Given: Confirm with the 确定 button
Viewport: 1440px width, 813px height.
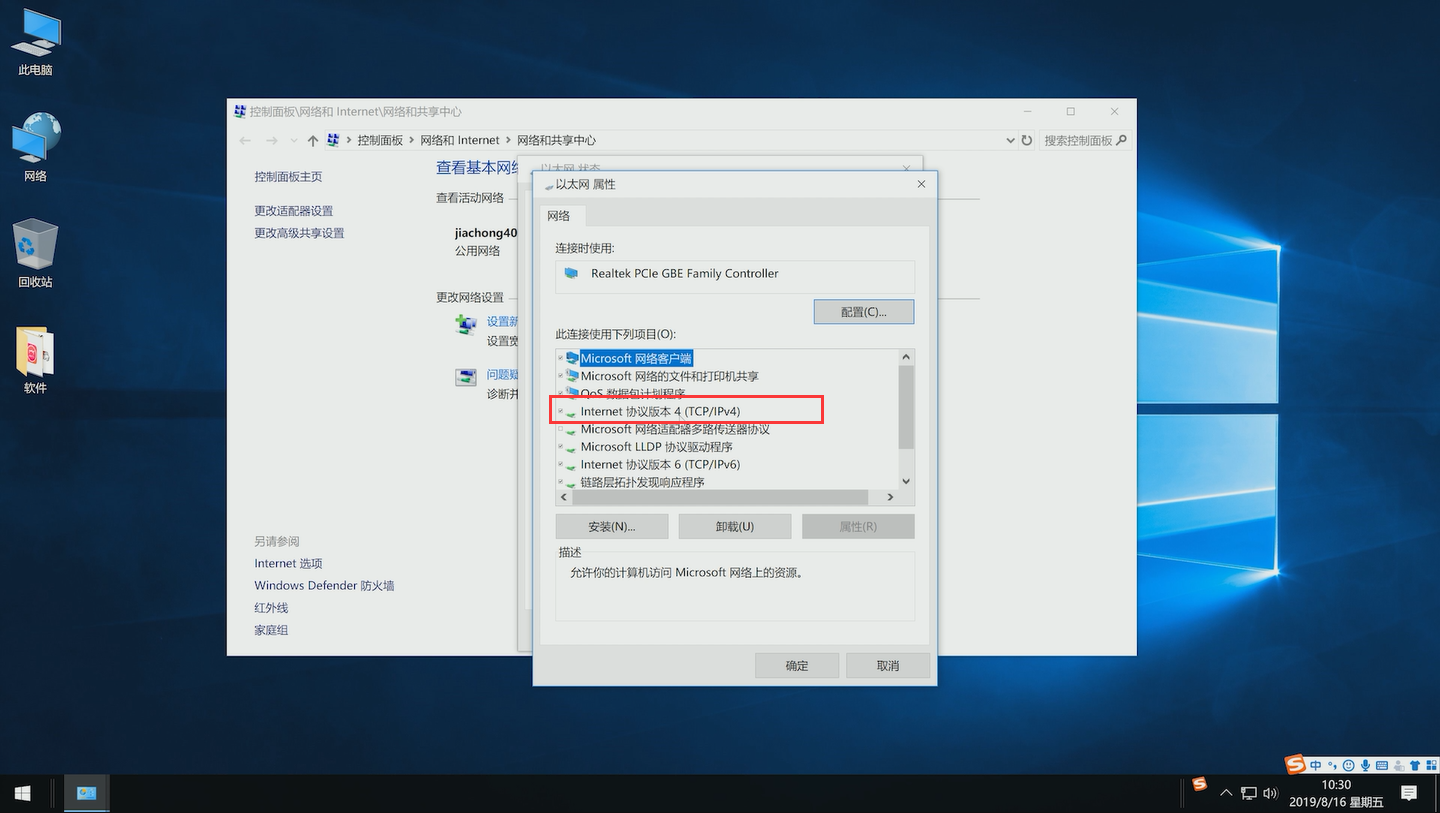Looking at the screenshot, I should click(797, 665).
